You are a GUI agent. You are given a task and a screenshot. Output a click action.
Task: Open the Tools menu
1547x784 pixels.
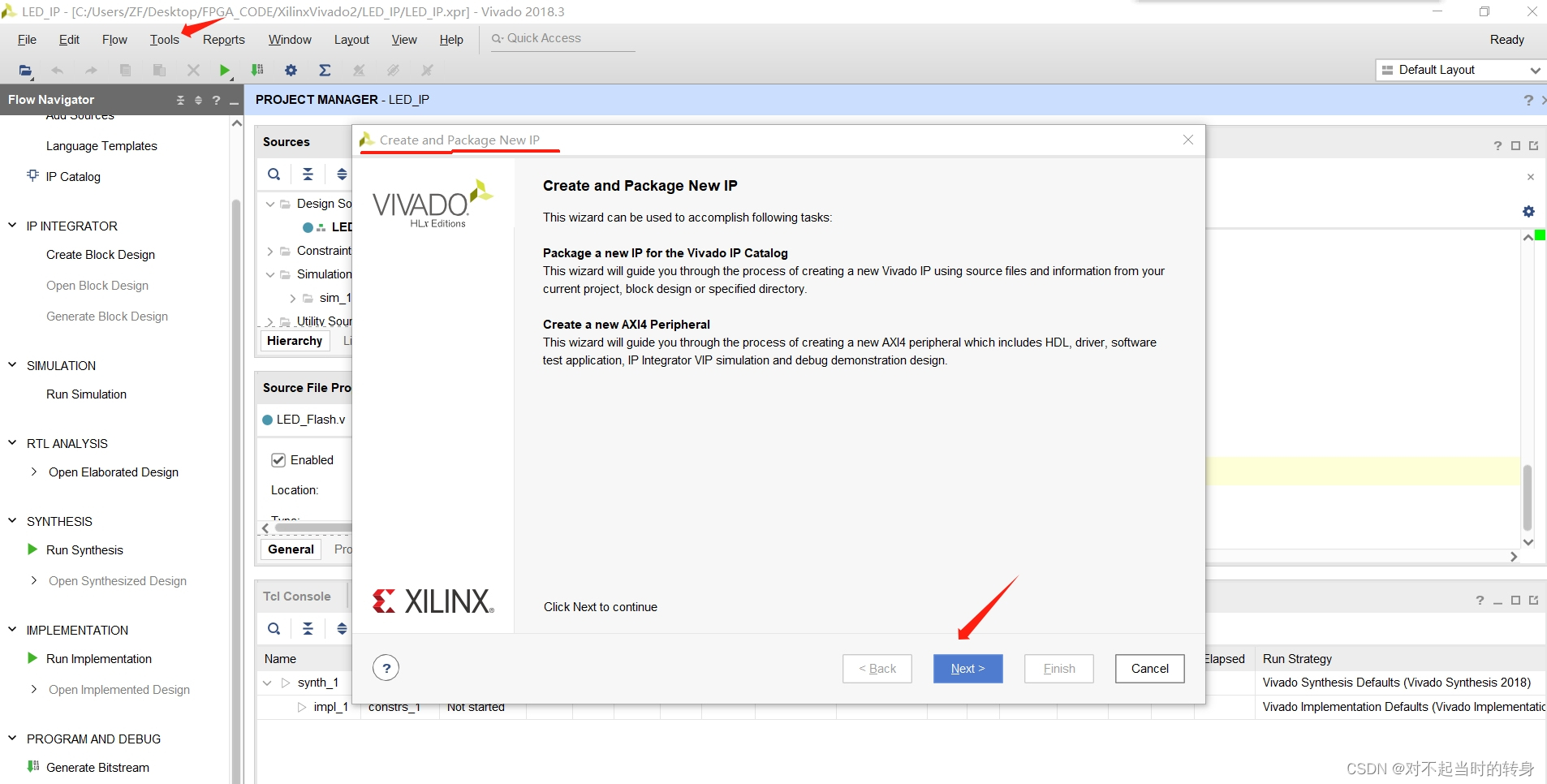click(x=164, y=40)
